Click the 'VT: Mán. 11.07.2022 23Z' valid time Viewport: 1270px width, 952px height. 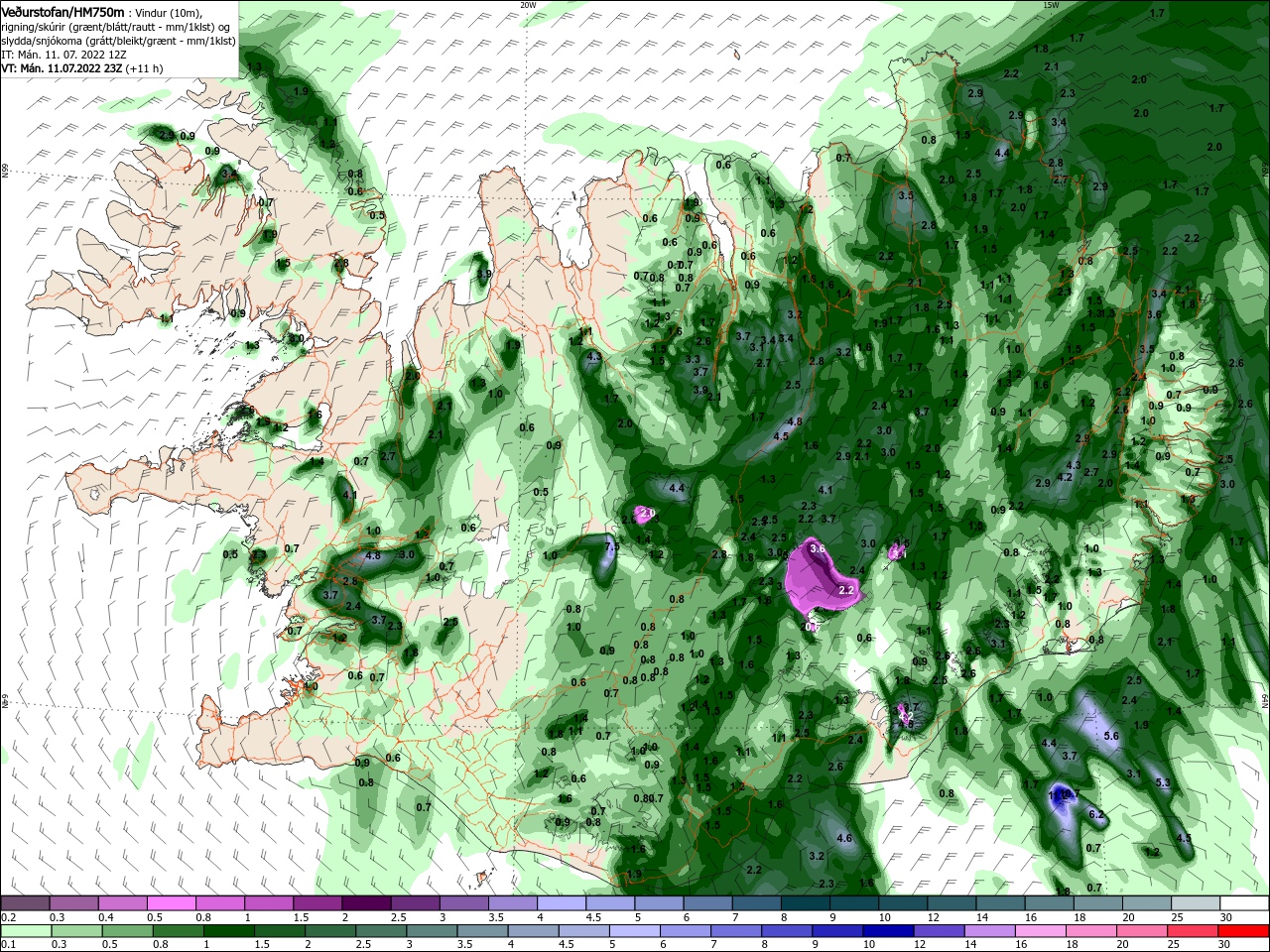coord(62,68)
